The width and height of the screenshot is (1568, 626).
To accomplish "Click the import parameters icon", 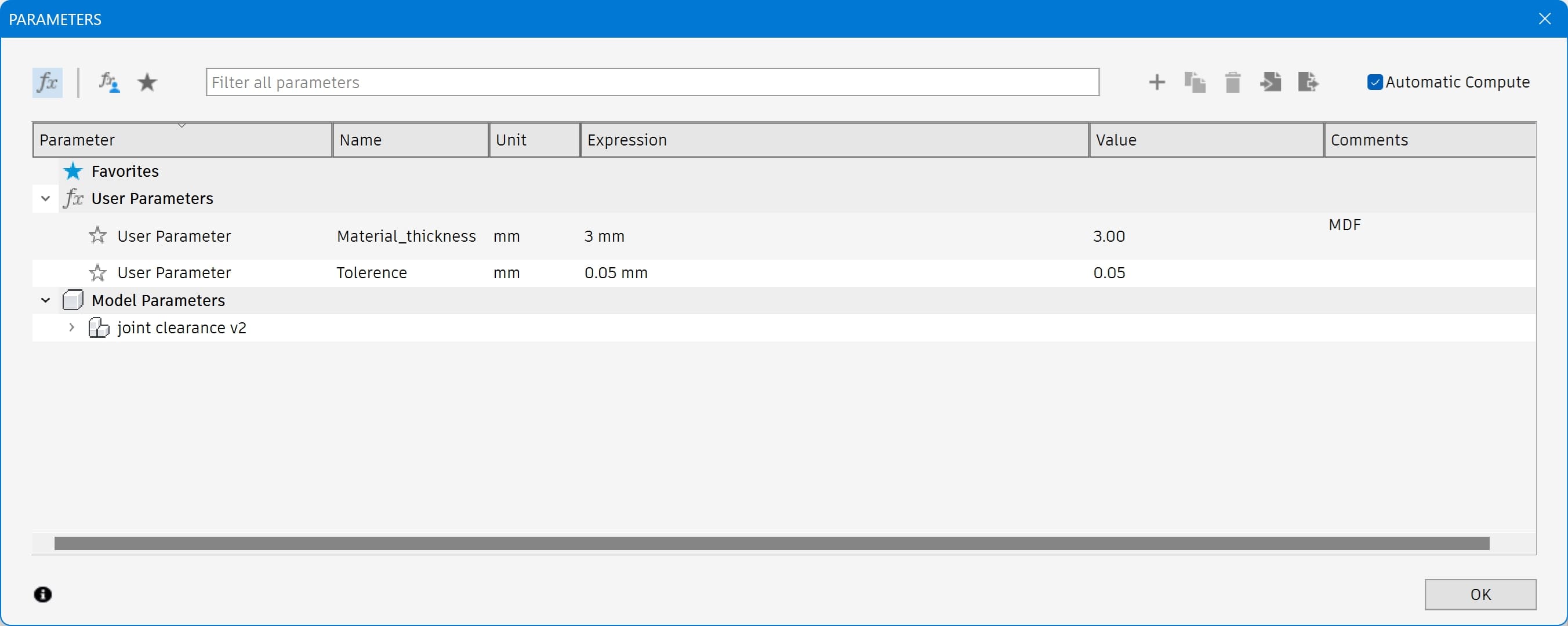I will (x=1271, y=82).
